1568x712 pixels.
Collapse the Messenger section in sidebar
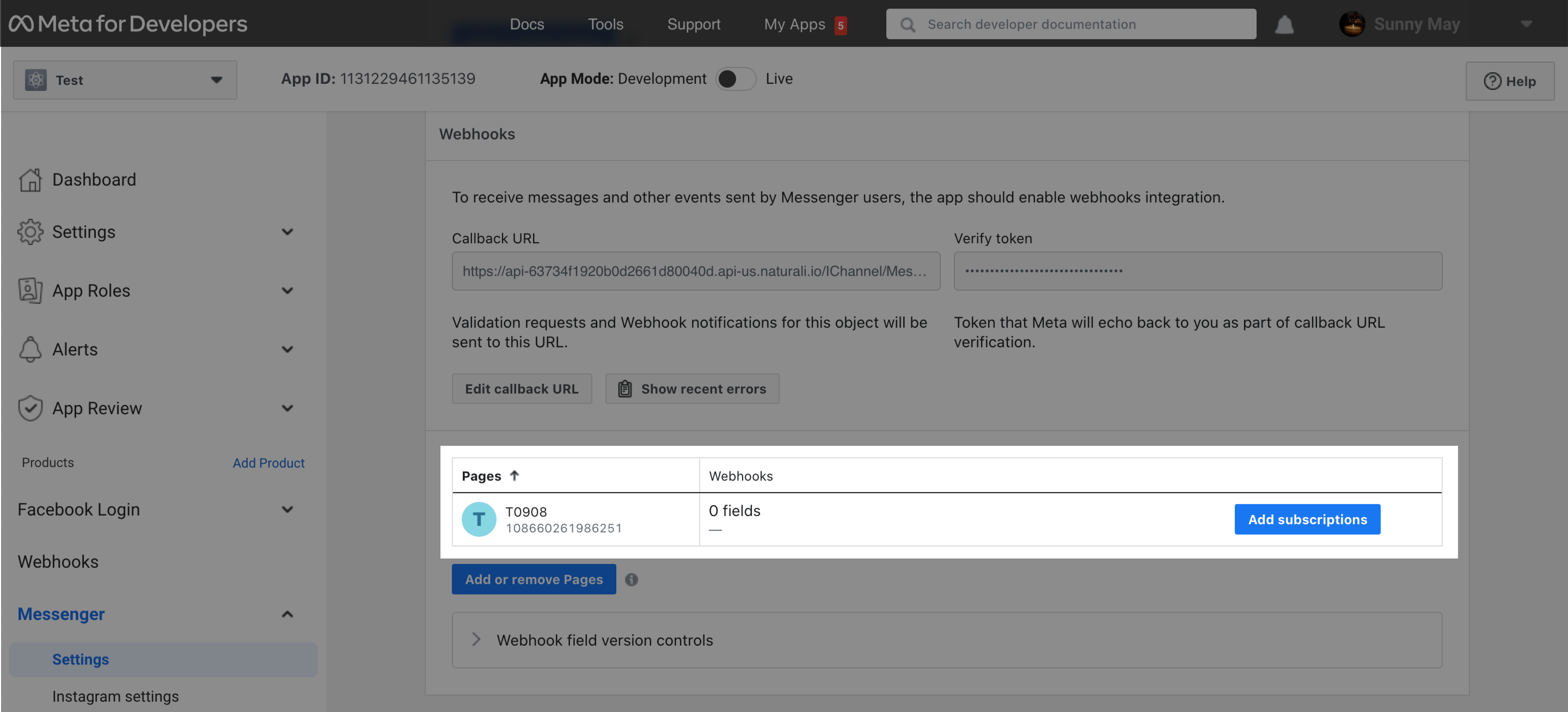tap(287, 614)
